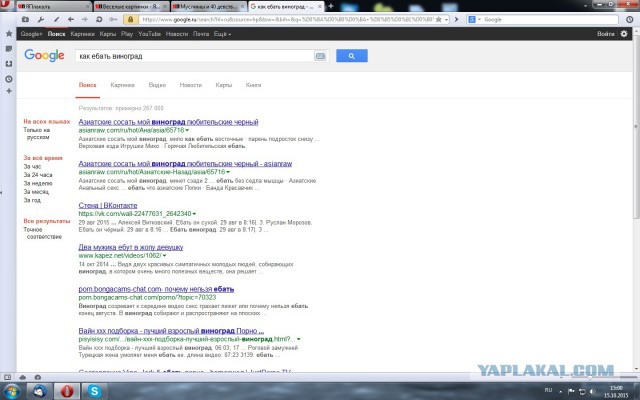Switch to the ЯПлакалъ tab
Viewport: 640px width, 400px height.
(x=54, y=7)
